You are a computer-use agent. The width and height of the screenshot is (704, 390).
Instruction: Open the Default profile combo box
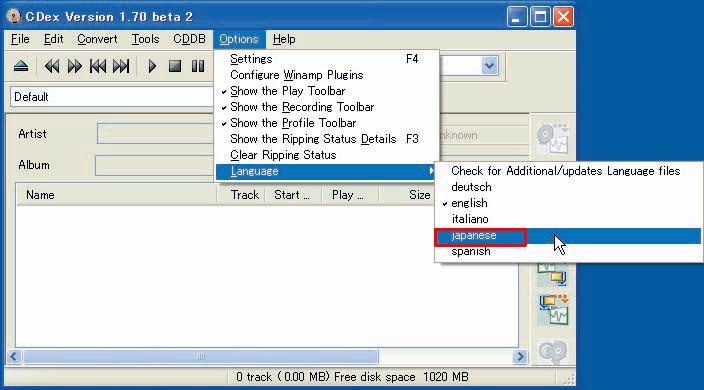(112, 97)
